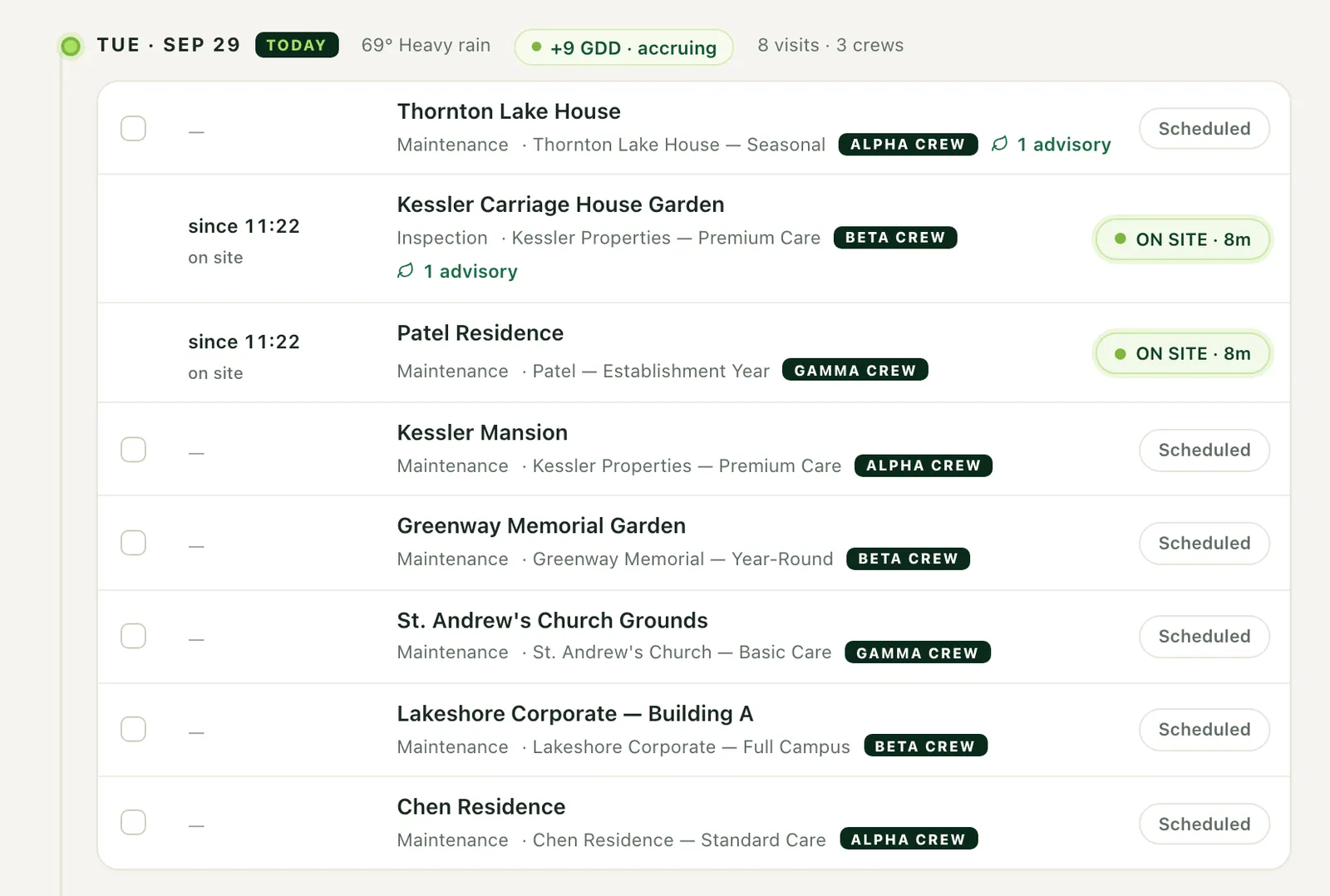This screenshot has width=1330, height=896.
Task: Open the Kessler Mansion visit title
Action: (x=482, y=433)
